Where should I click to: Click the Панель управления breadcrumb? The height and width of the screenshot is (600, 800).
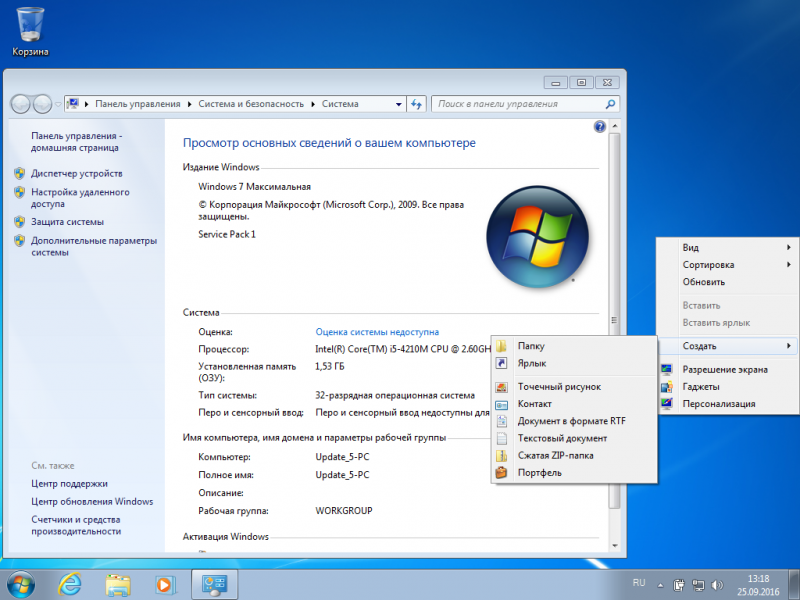(138, 104)
